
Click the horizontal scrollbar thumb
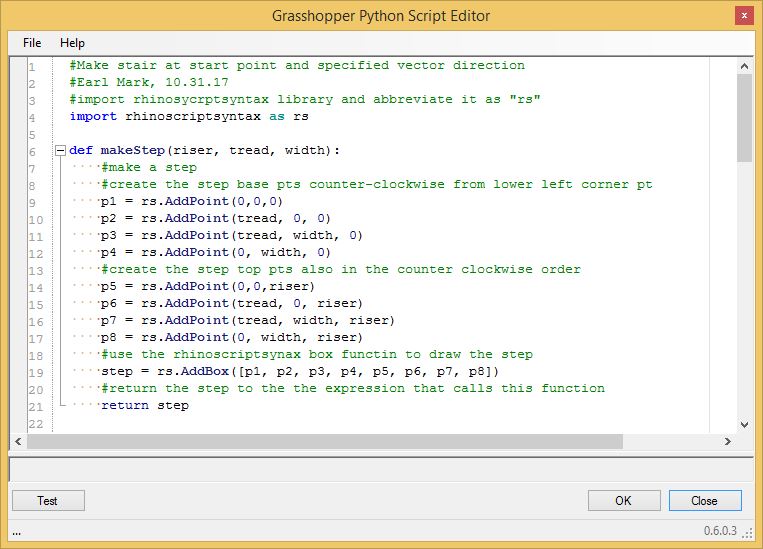(x=325, y=441)
